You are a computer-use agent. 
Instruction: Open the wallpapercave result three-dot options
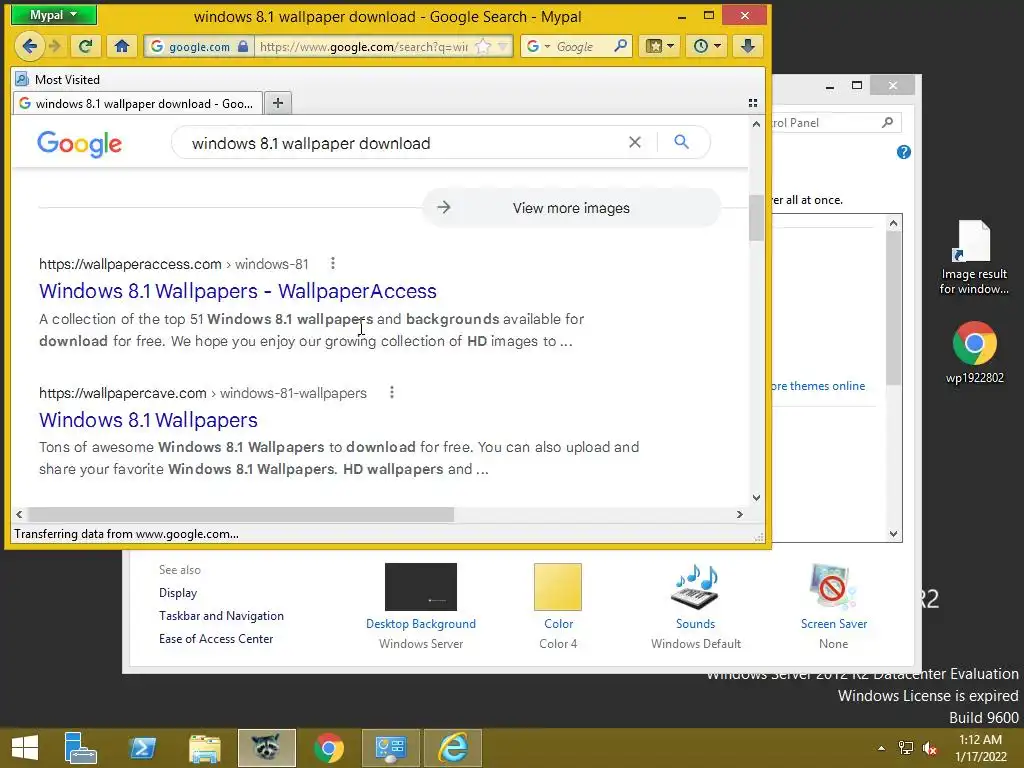392,392
